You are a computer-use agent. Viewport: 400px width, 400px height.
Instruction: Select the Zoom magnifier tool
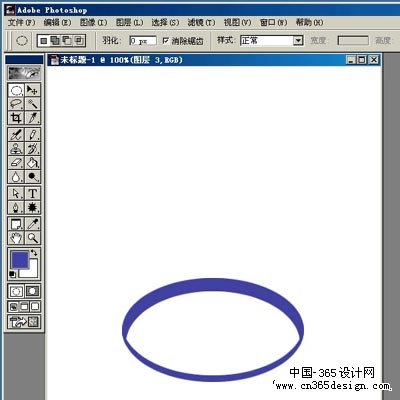[x=33, y=238]
